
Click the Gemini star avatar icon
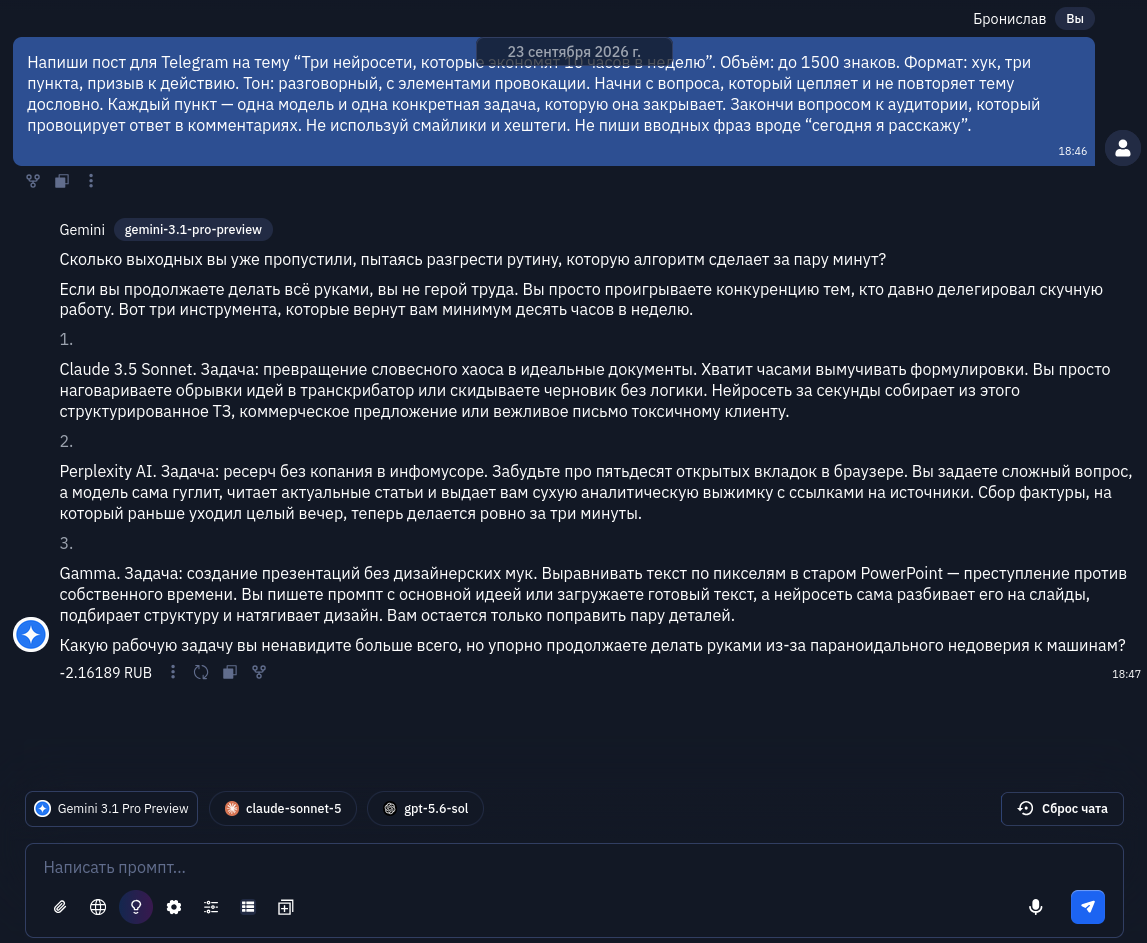(x=31, y=634)
